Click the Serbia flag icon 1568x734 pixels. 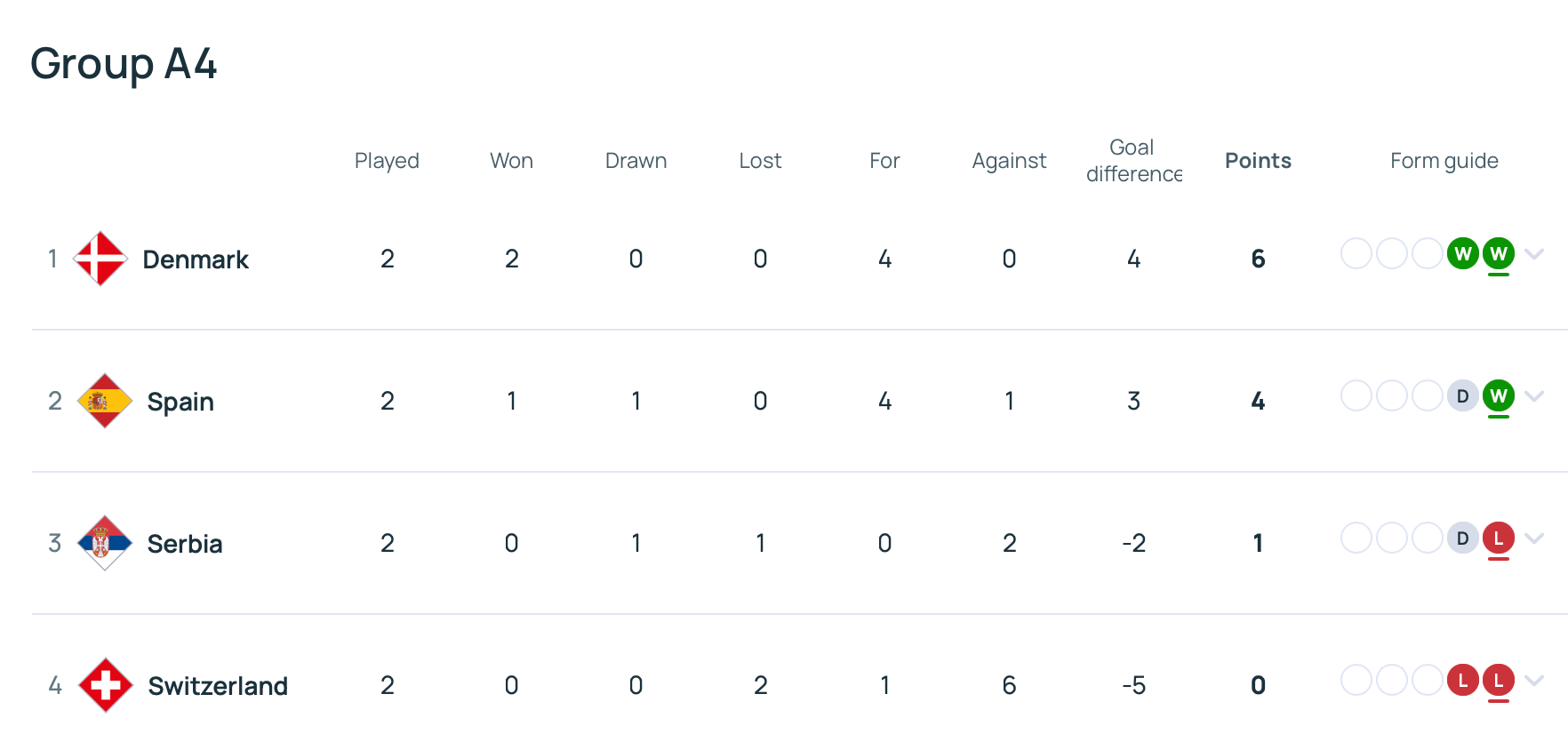click(x=105, y=543)
